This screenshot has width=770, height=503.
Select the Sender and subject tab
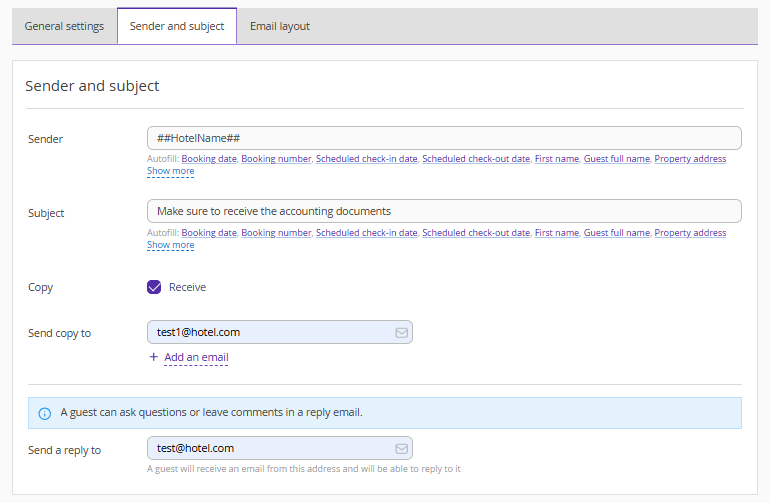pyautogui.click(x=177, y=26)
